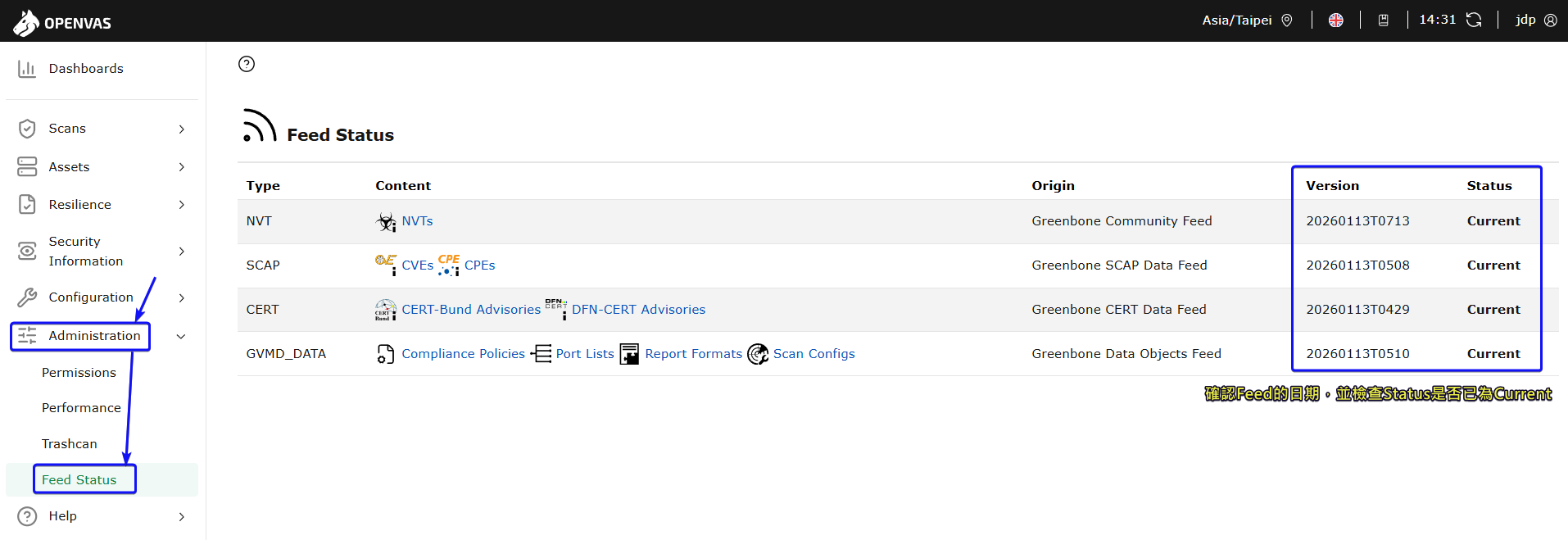Image resolution: width=1568 pixels, height=540 pixels.
Task: Expand the Scans menu chevron
Action: [181, 129]
